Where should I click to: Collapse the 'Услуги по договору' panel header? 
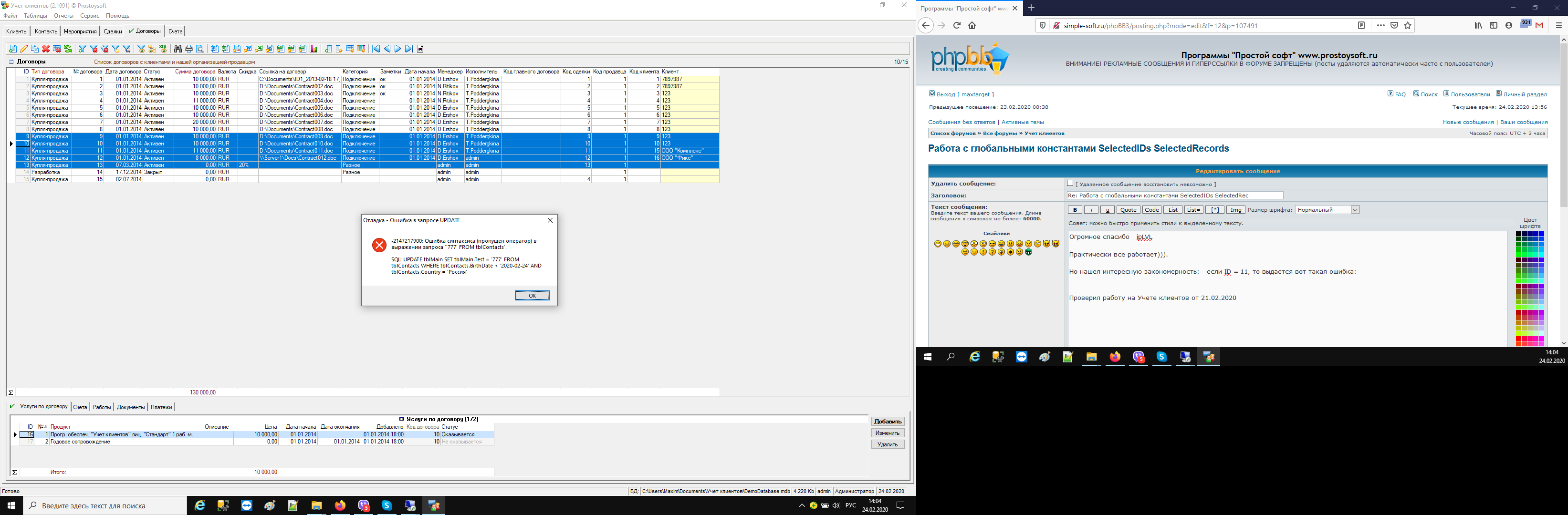pyautogui.click(x=402, y=419)
